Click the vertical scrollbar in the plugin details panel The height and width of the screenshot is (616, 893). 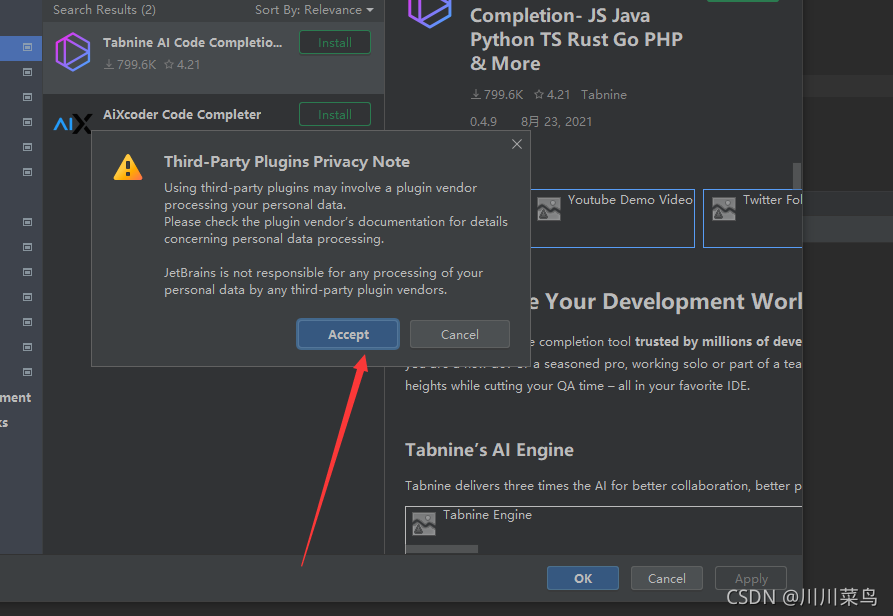click(797, 176)
